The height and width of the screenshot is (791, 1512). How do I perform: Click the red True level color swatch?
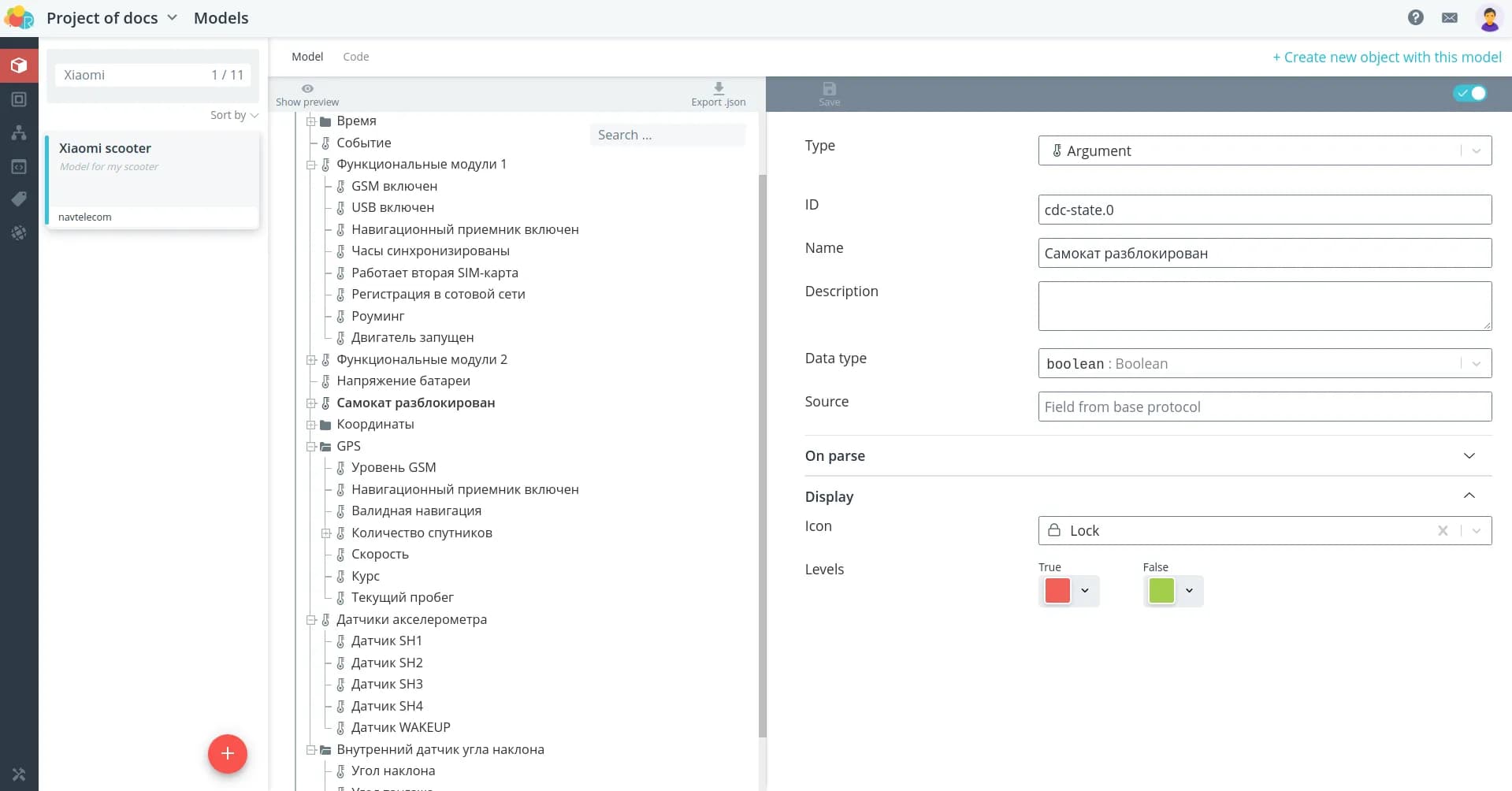[1057, 591]
